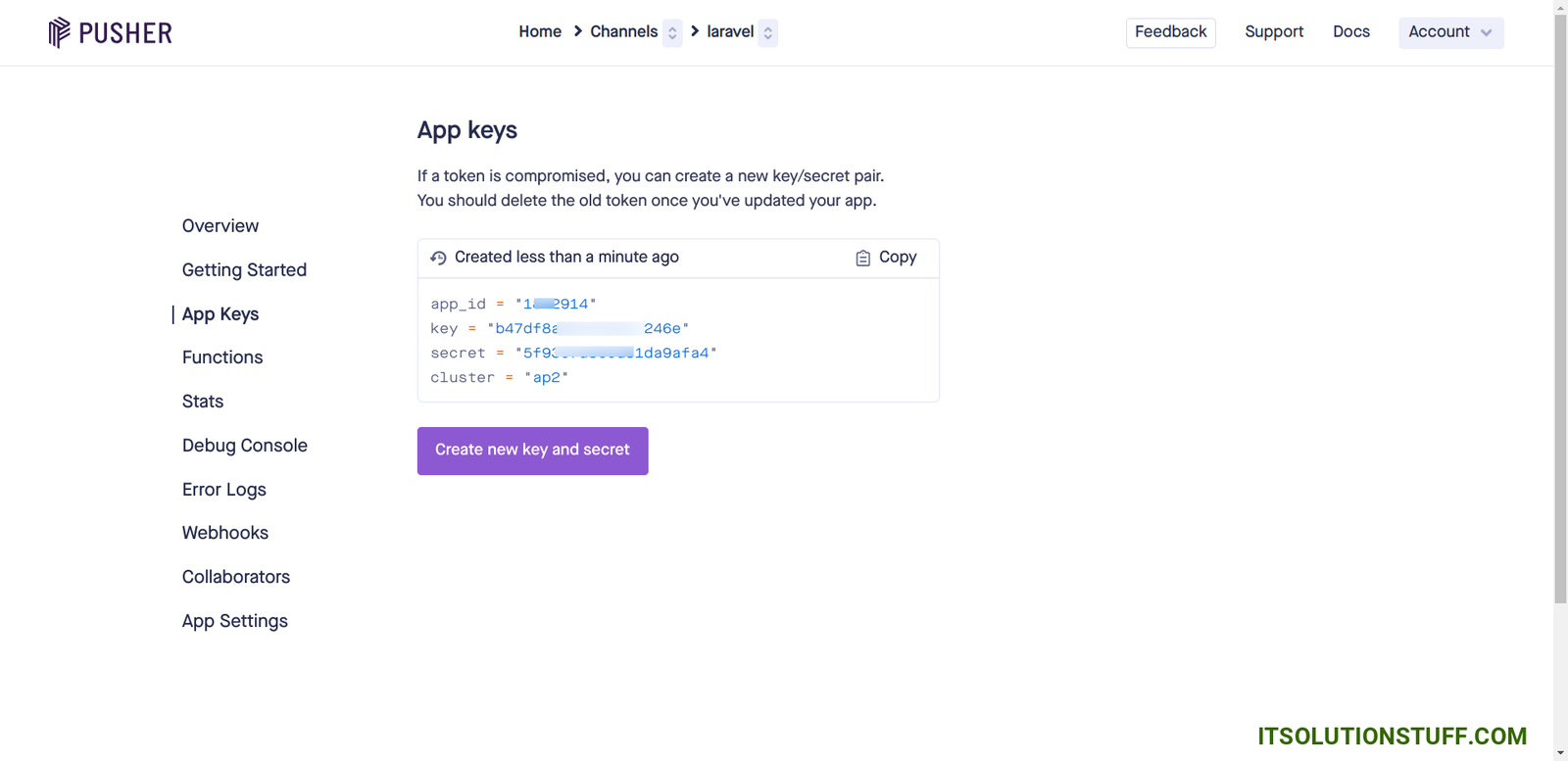This screenshot has width=1568, height=761.
Task: Open the laravel app switcher dropdown
Action: click(768, 33)
